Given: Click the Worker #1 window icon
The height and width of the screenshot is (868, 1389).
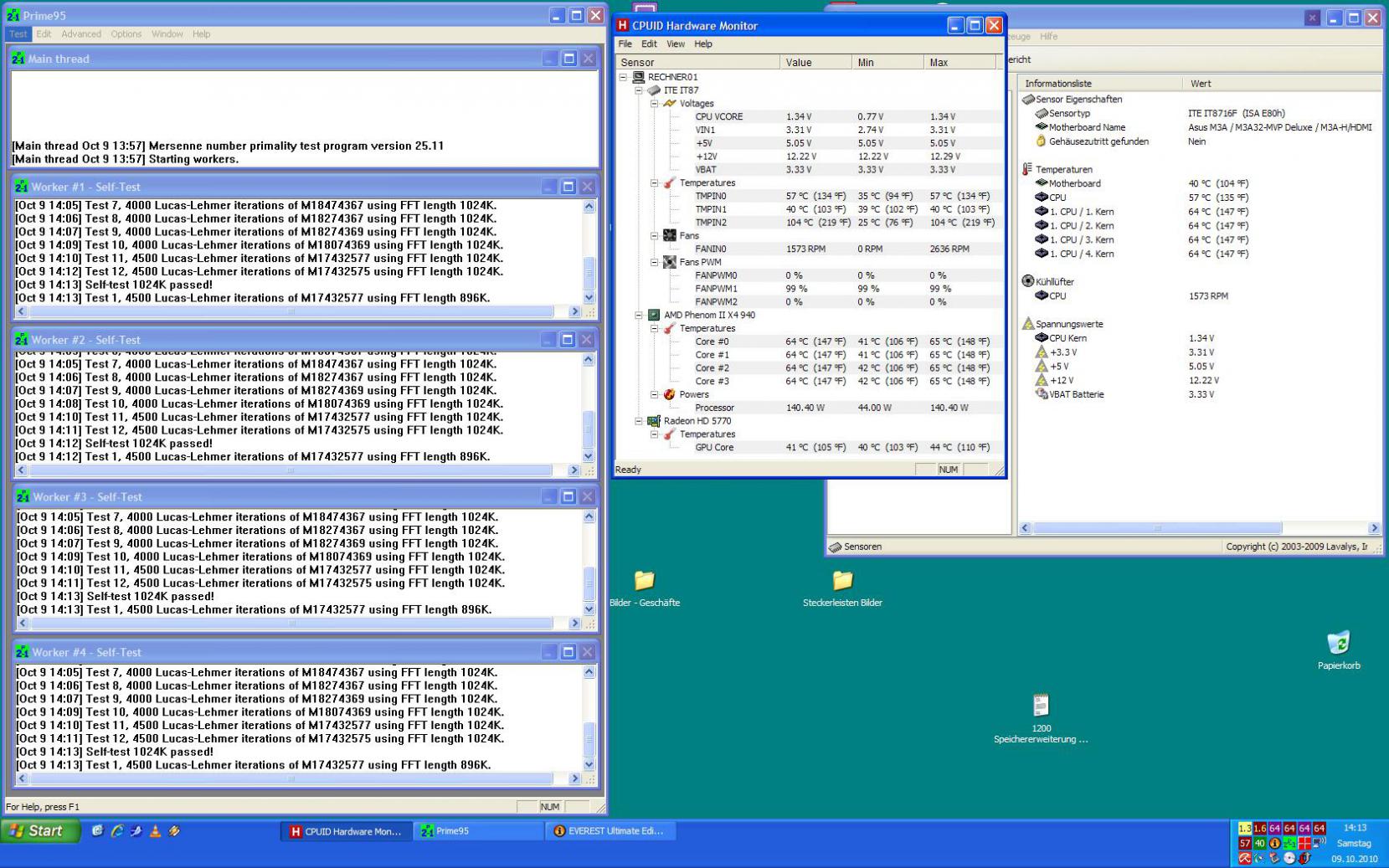Looking at the screenshot, I should (22, 187).
